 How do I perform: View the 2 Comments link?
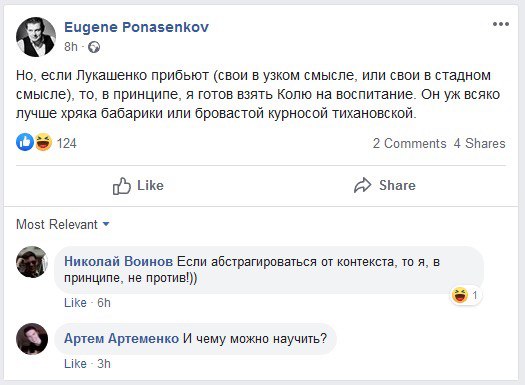[x=409, y=143]
